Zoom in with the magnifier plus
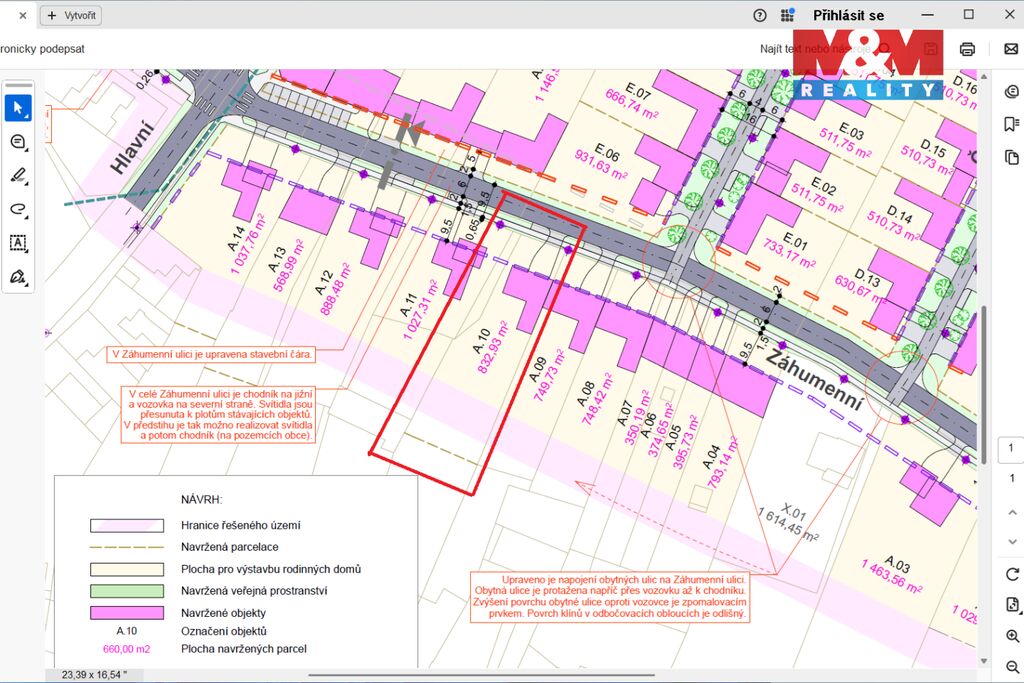Image resolution: width=1024 pixels, height=683 pixels. tap(1011, 637)
